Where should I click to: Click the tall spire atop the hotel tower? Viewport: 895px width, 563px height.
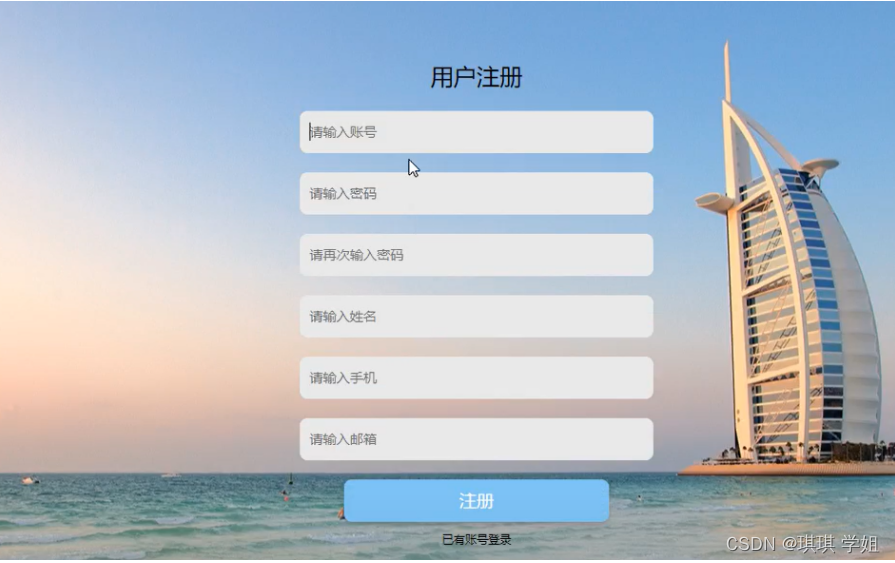(x=727, y=71)
